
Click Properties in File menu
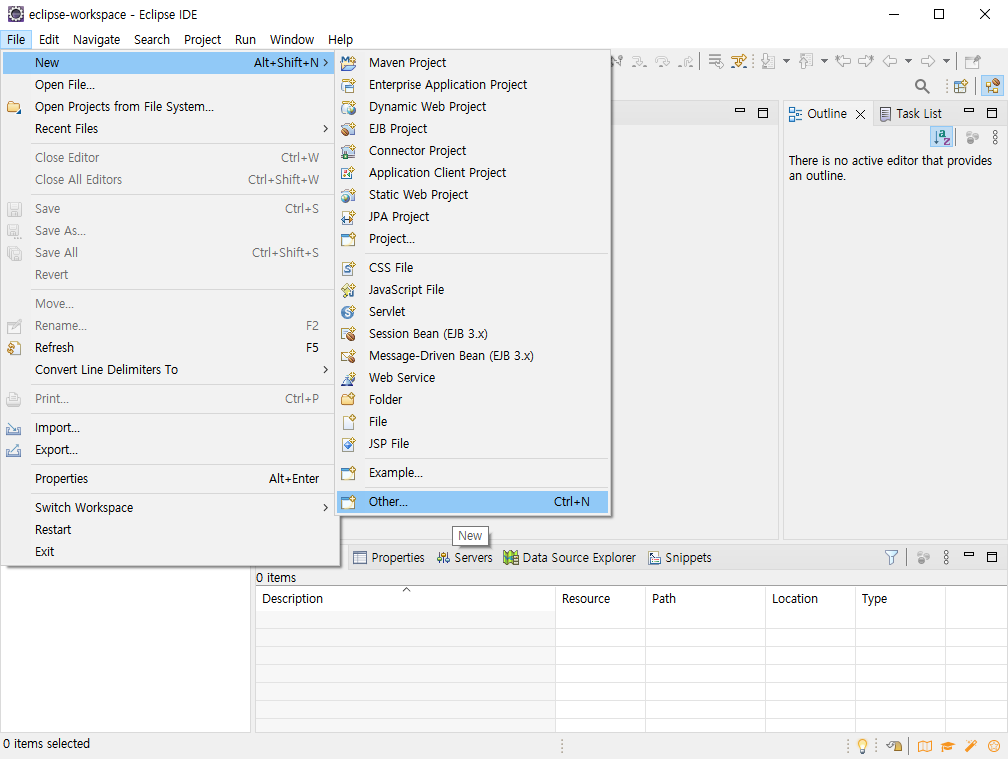pos(168,479)
